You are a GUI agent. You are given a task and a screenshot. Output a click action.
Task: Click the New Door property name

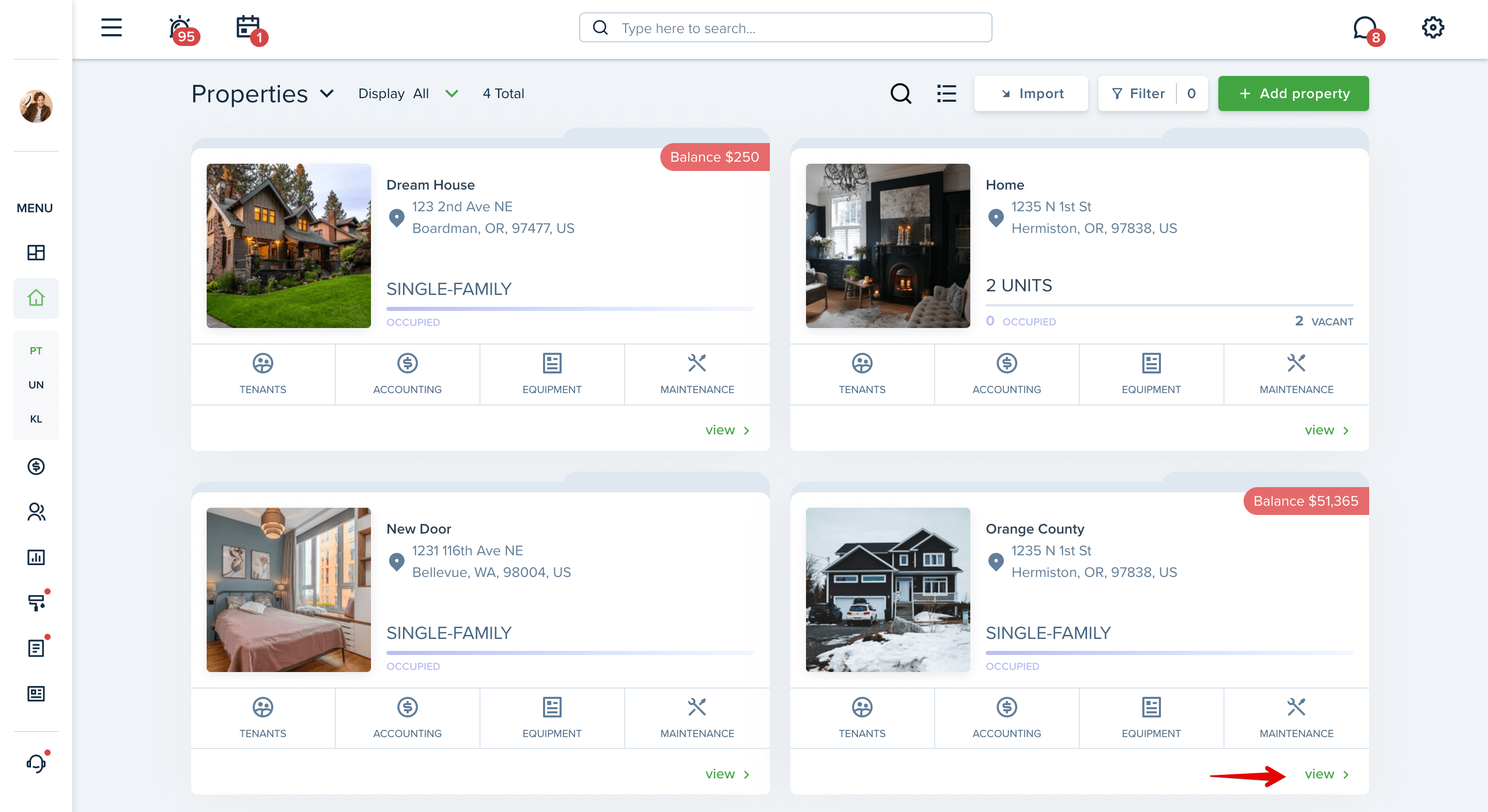pyautogui.click(x=419, y=528)
